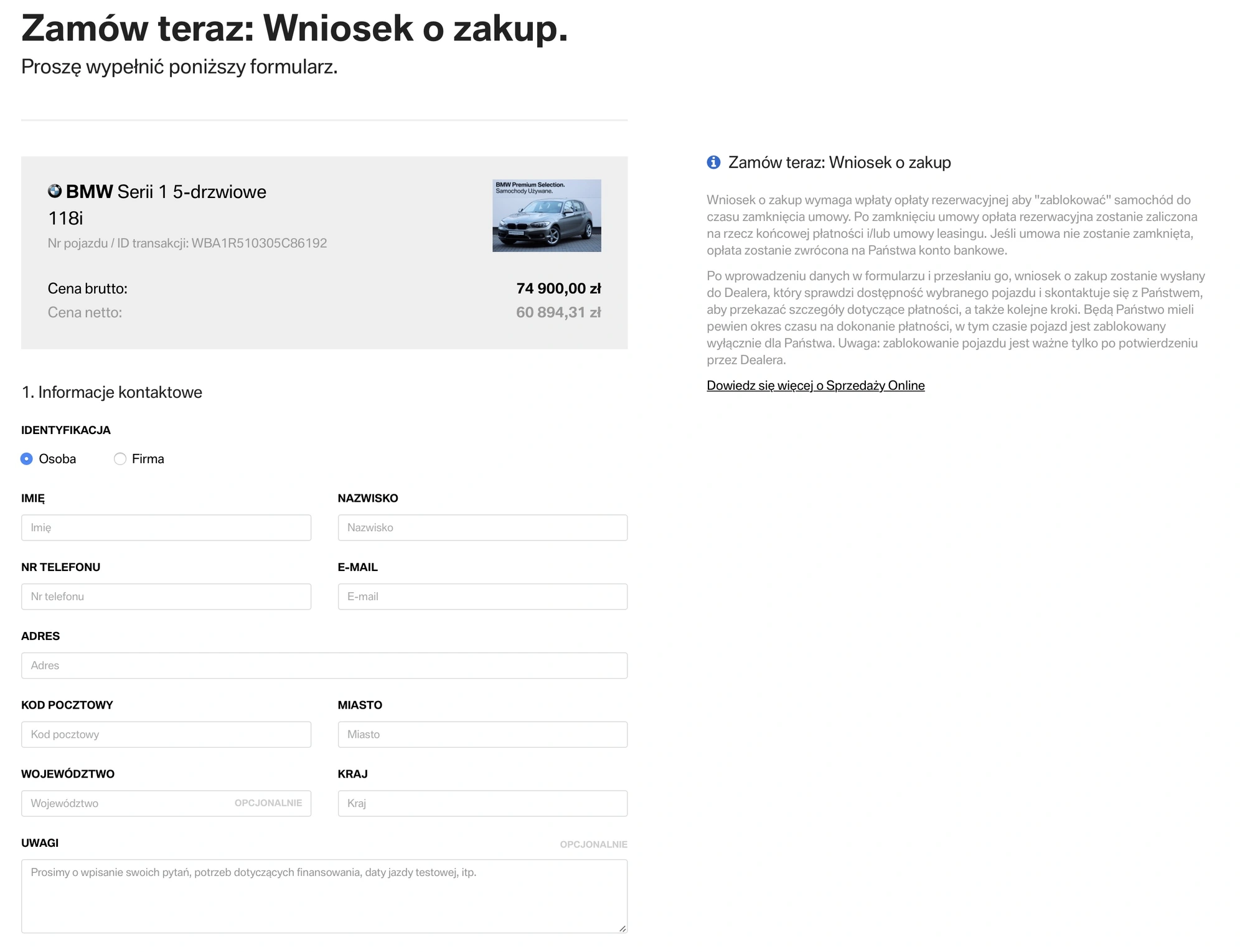1245x952 pixels.
Task: Click into the Nr telefonu field
Action: (x=166, y=596)
